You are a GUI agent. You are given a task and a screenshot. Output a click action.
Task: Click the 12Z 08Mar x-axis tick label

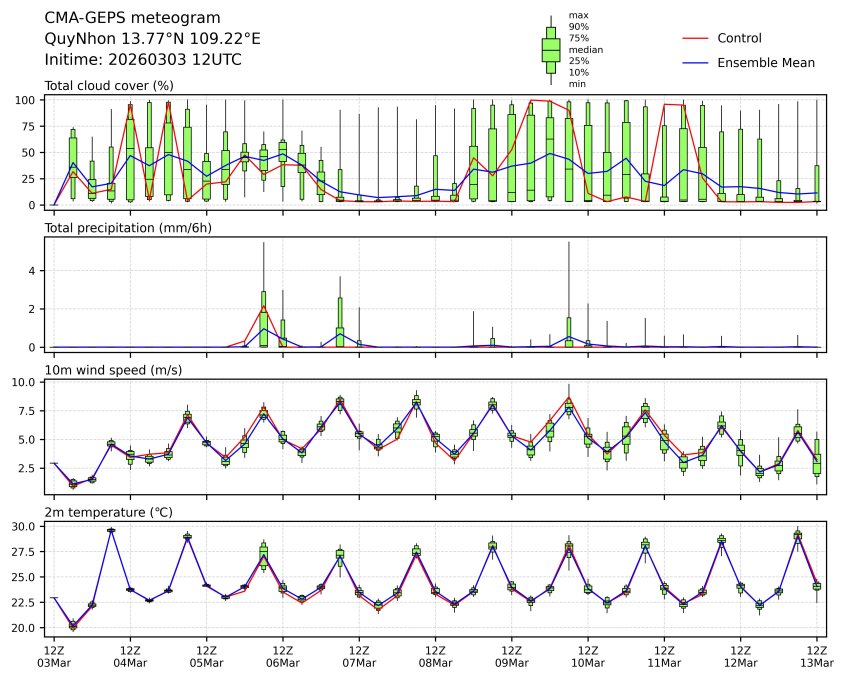tap(435, 656)
